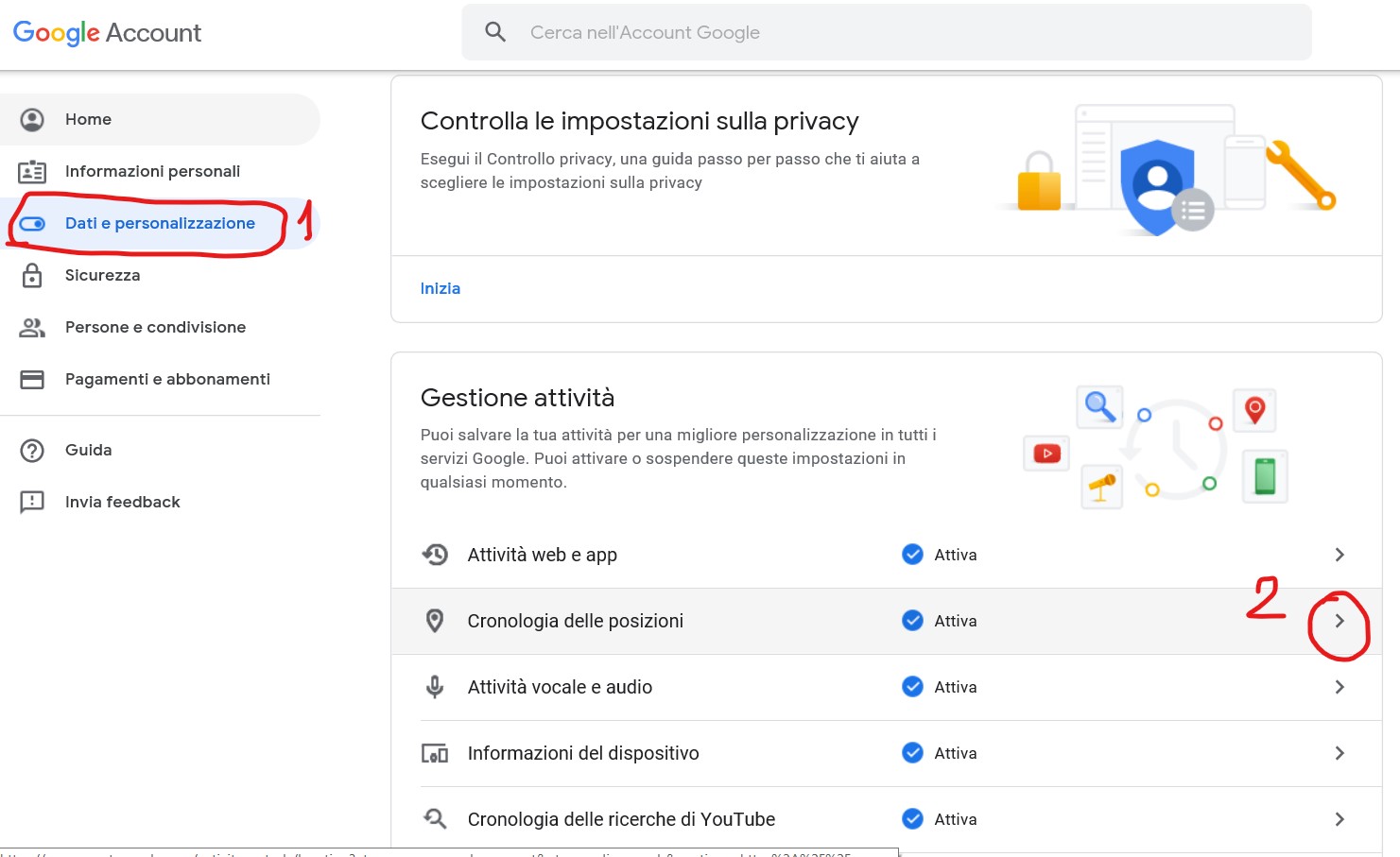Click the Google Account logo
1400x857 pixels.
[107, 33]
